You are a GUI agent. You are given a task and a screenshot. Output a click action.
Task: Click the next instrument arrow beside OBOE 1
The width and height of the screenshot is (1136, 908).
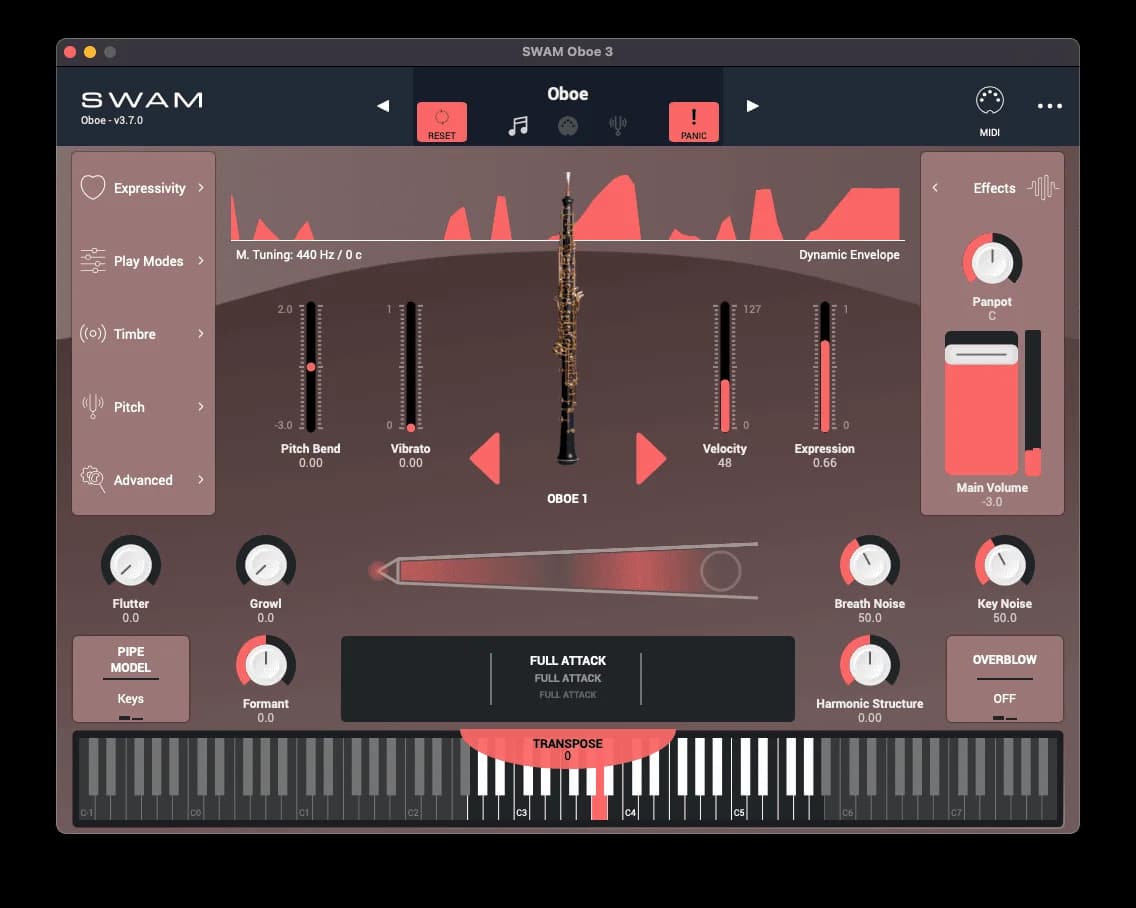tap(649, 457)
